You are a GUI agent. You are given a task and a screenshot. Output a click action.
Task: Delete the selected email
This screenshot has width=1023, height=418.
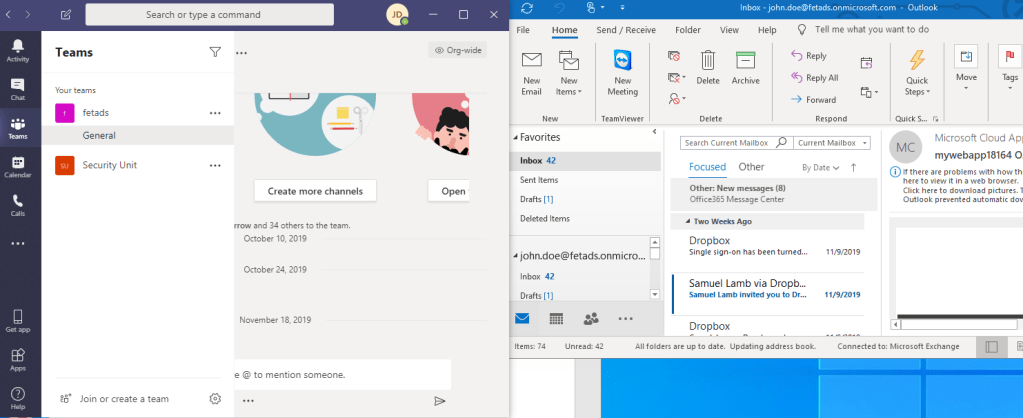708,67
